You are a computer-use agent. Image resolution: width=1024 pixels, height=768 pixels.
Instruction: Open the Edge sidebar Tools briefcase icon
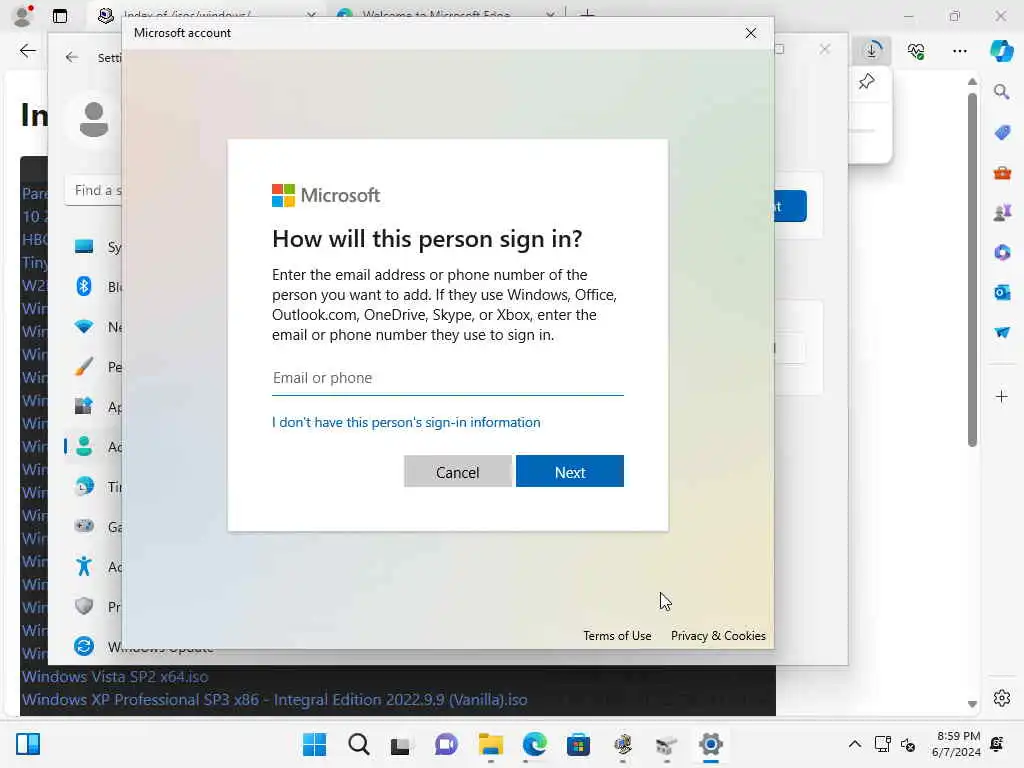[x=1002, y=173]
